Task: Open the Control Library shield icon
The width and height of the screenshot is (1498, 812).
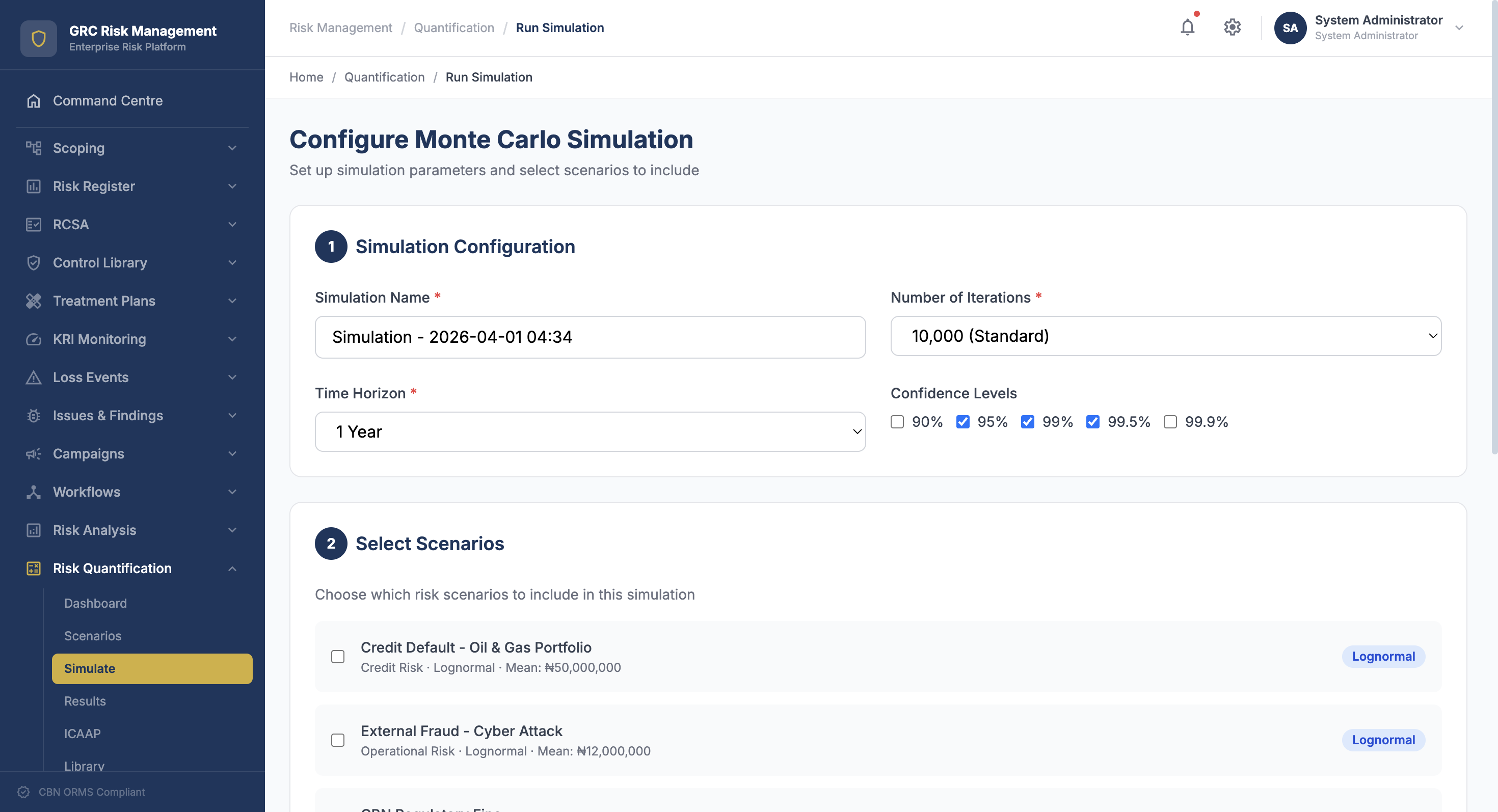Action: point(33,263)
